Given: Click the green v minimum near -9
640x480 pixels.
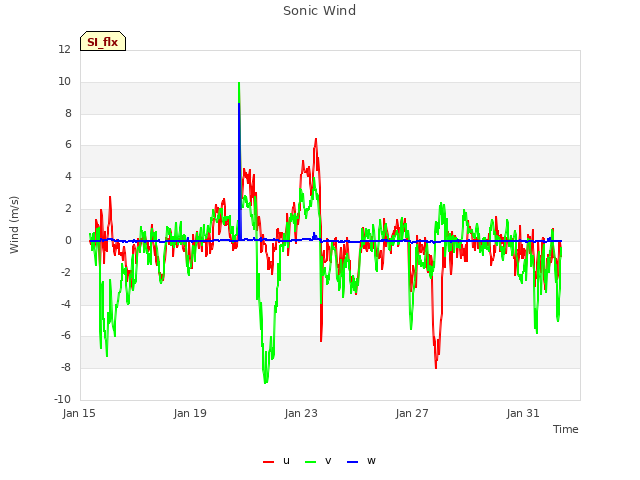Looking at the screenshot, I should [x=265, y=383].
